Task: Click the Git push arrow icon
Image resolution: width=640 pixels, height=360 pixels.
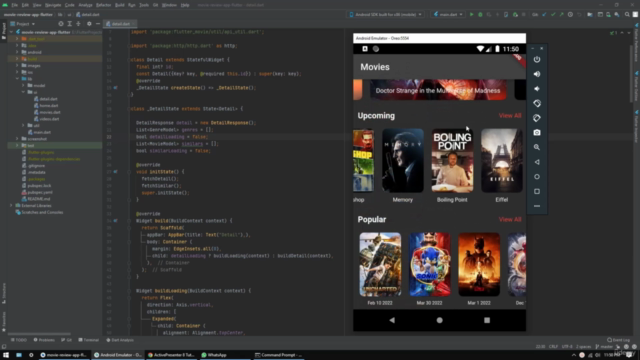Action: [562, 14]
